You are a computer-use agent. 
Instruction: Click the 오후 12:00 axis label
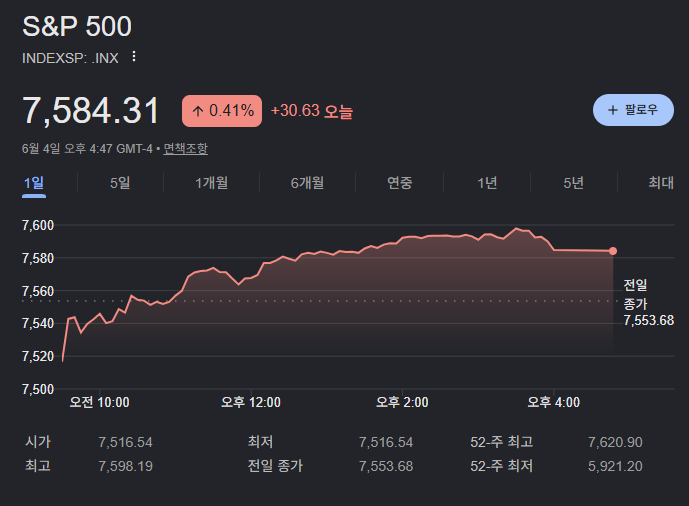[250, 402]
